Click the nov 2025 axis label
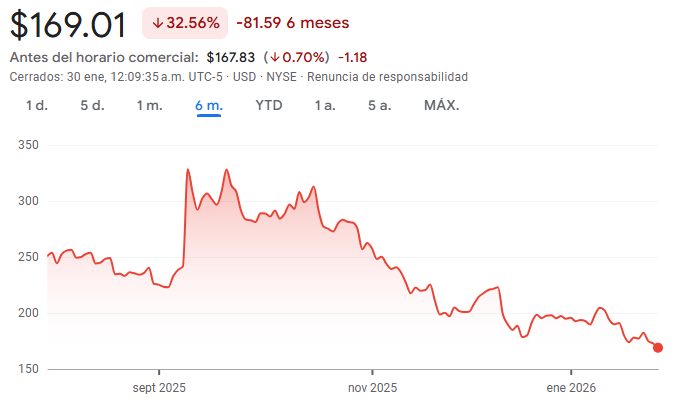 (x=370, y=386)
